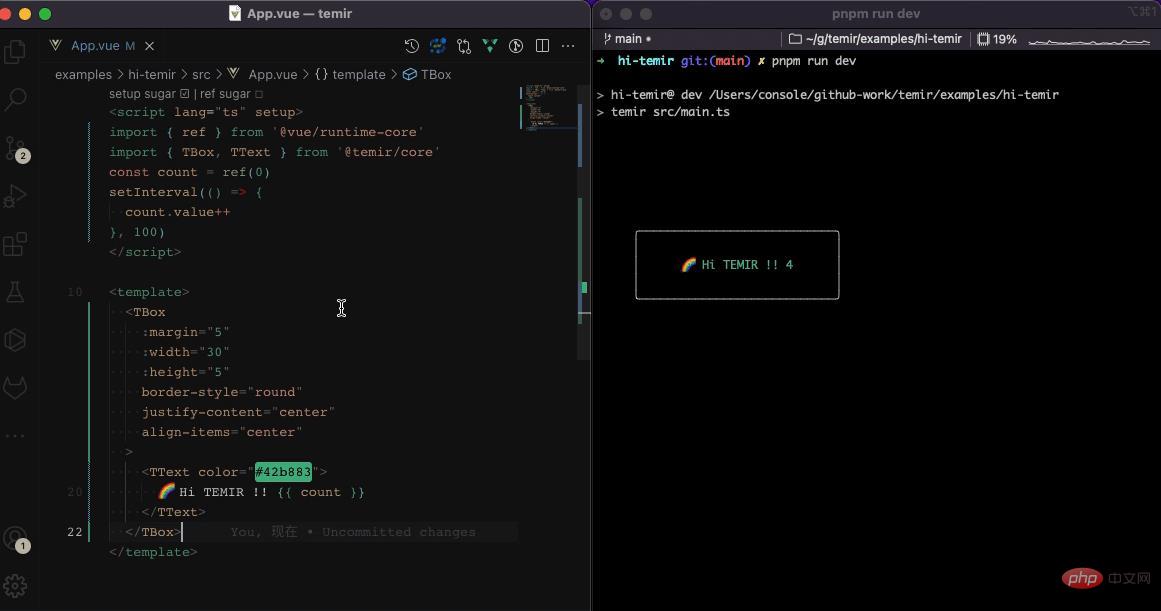Screen dimensions: 1161x611
Task: Click the hi-temir breadcrumb segment
Action: click(x=151, y=75)
